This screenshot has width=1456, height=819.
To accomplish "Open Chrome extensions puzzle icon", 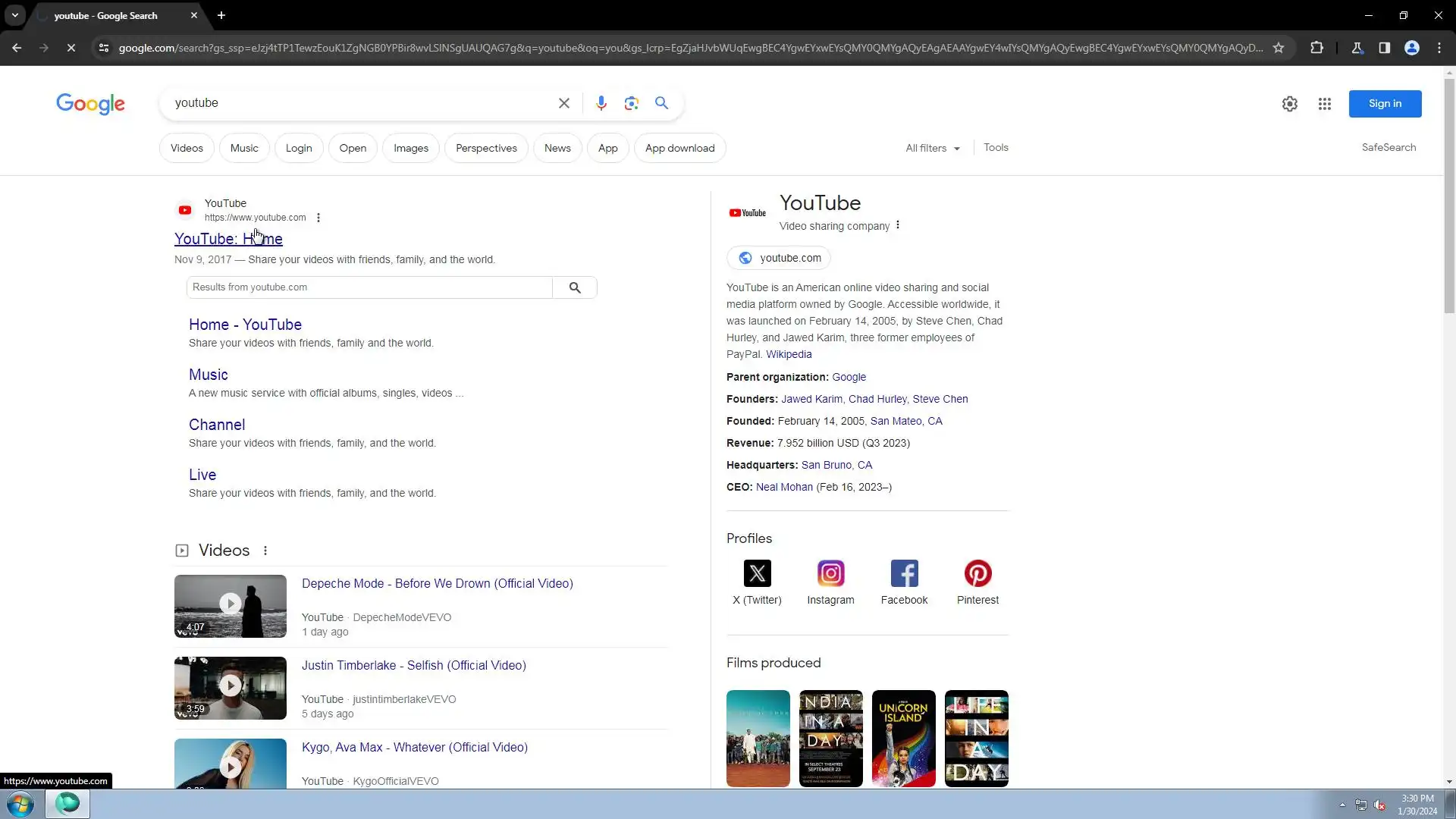I will click(1316, 48).
